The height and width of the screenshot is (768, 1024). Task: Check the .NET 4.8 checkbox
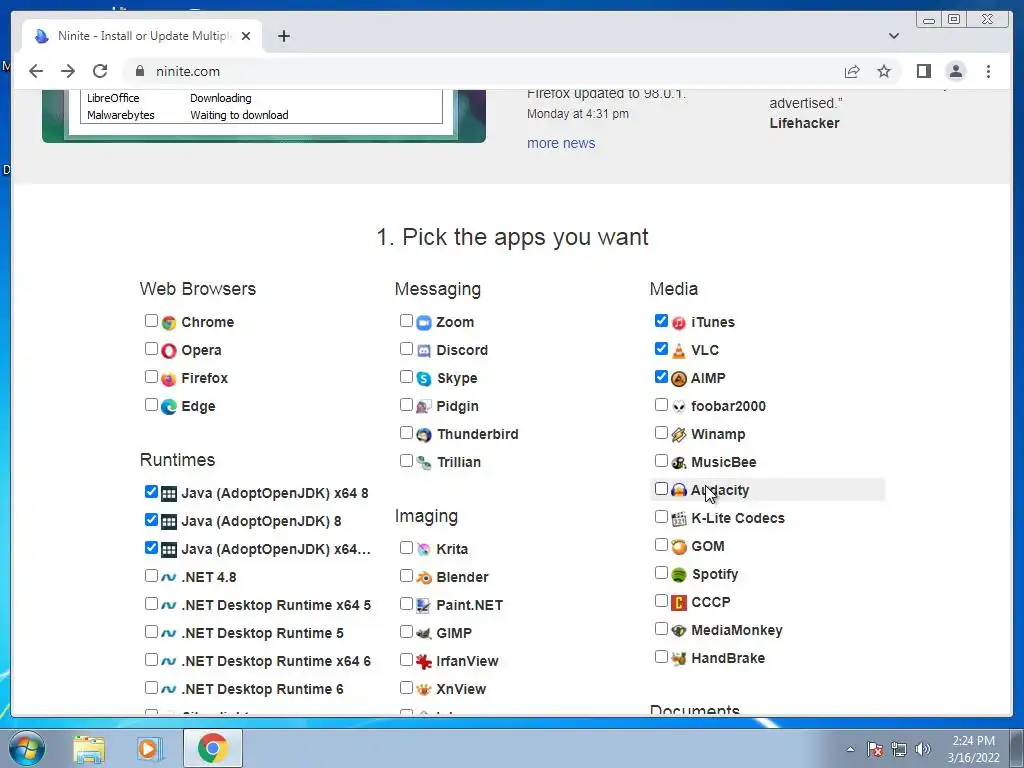coord(151,575)
